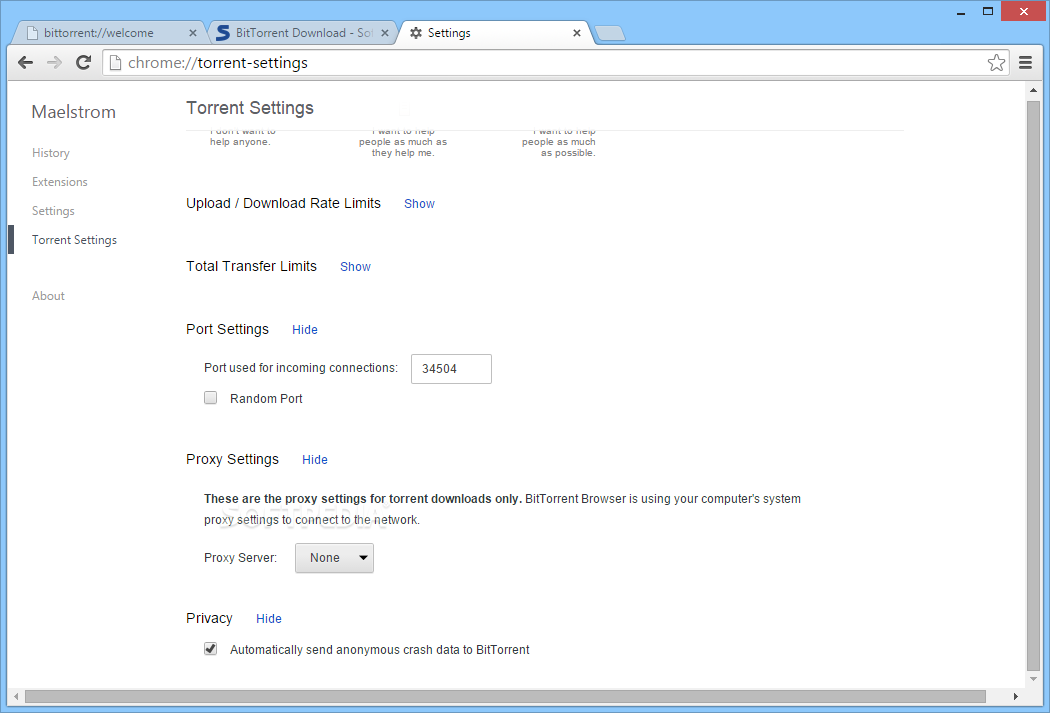Enable the Random Port checkbox
This screenshot has height=713, width=1050.
210,398
